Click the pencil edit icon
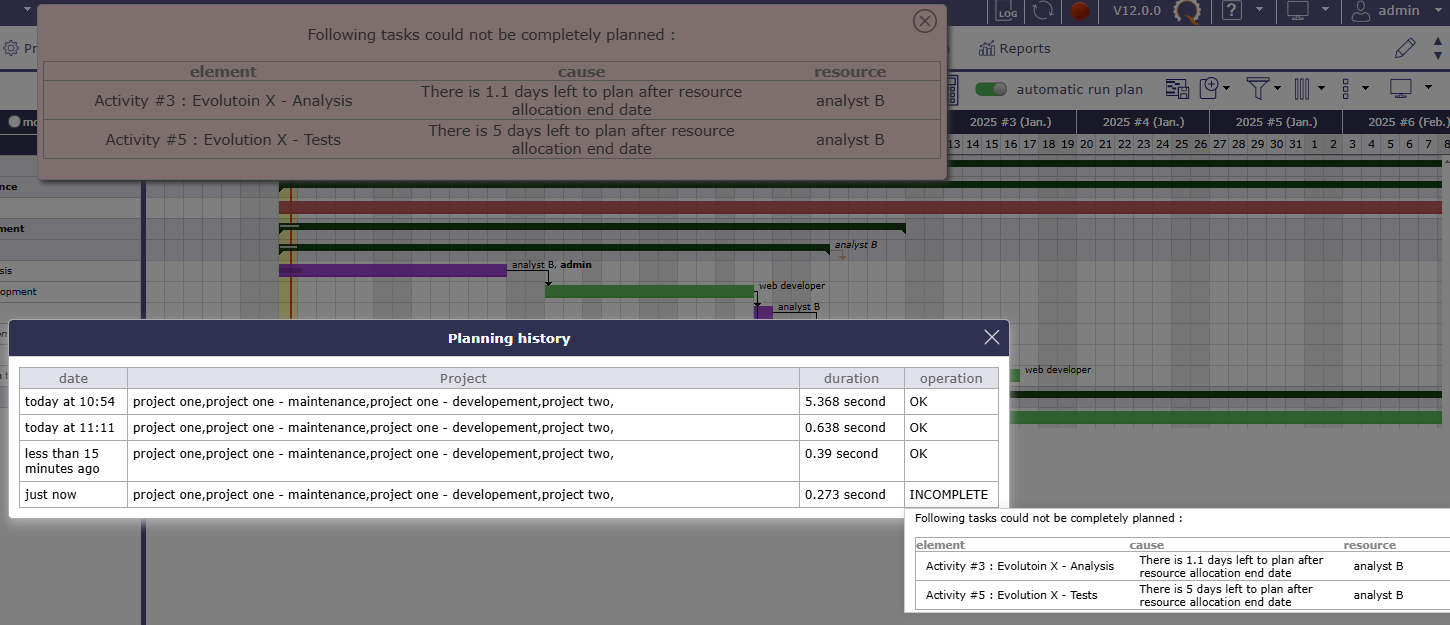This screenshot has width=1450, height=625. pos(1405,48)
